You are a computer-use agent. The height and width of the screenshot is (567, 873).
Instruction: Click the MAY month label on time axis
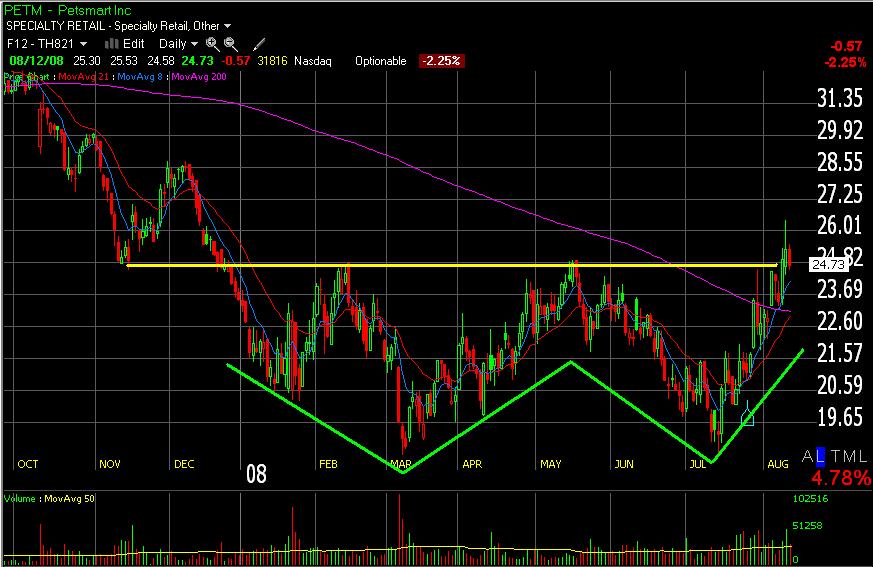click(551, 464)
